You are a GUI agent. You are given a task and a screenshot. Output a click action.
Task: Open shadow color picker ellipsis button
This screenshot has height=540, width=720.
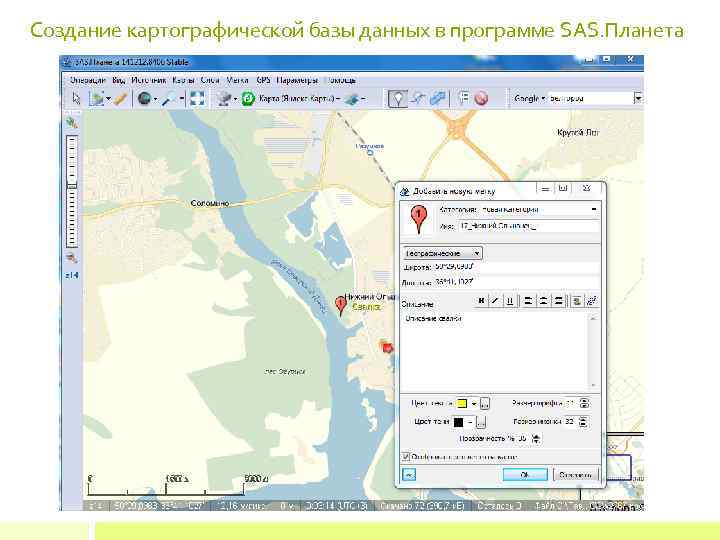481,422
